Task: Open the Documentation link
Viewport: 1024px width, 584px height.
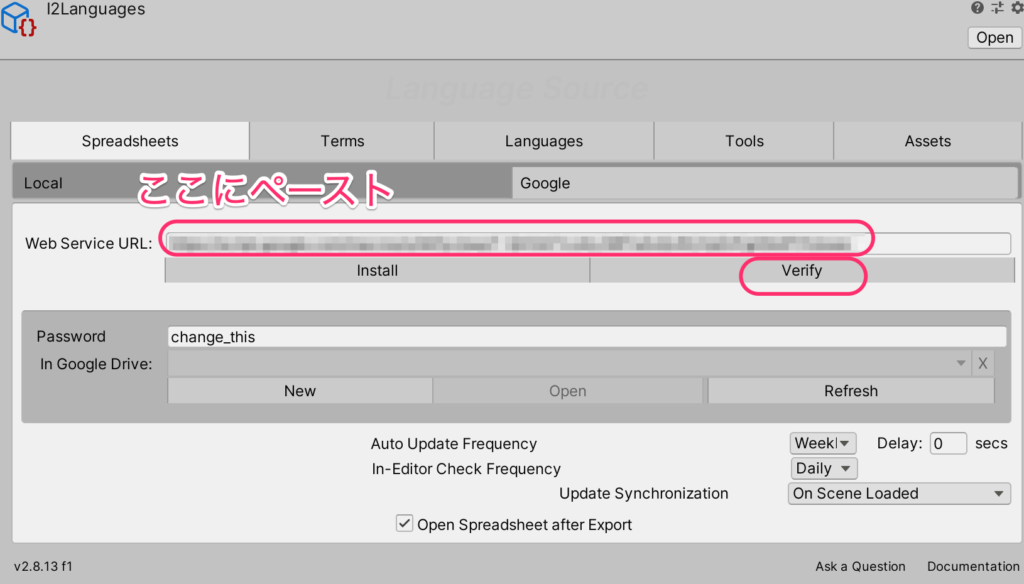Action: 972,566
